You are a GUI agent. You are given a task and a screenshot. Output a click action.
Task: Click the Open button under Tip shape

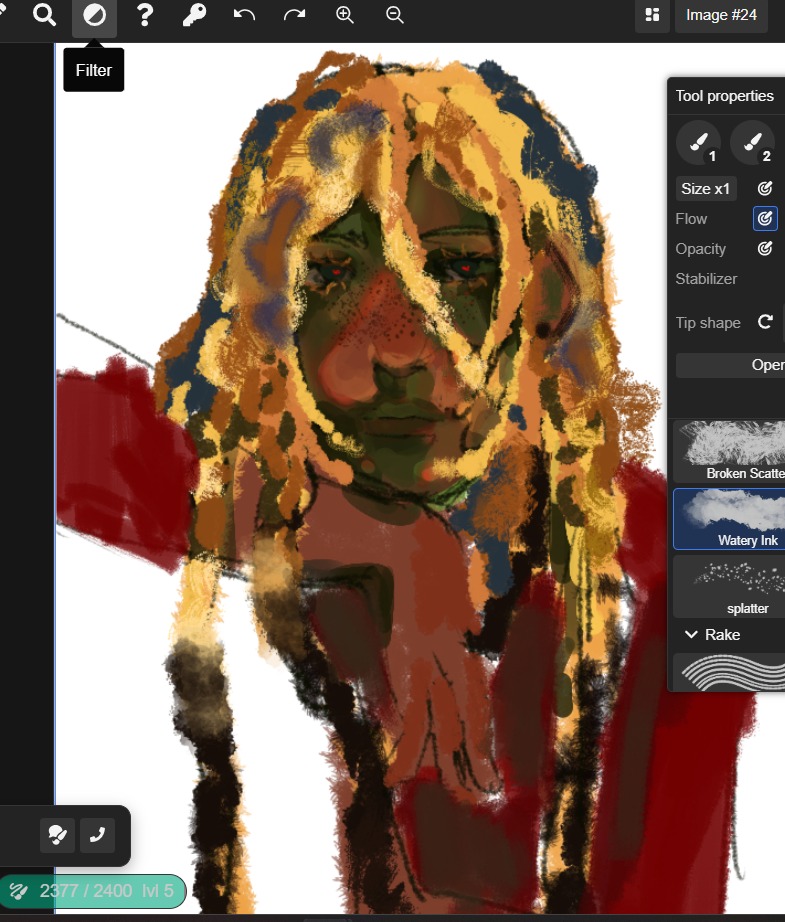pos(730,365)
